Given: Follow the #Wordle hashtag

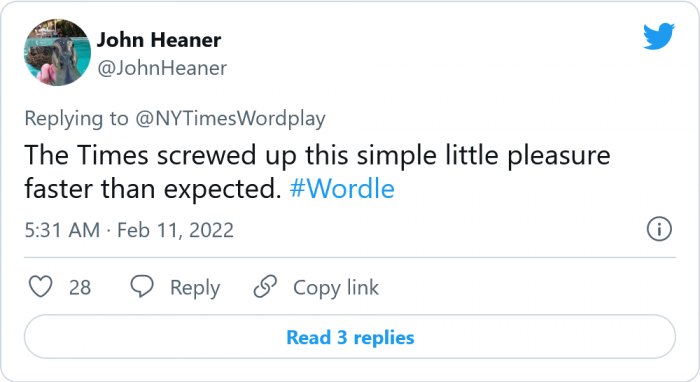Looking at the screenshot, I should click(342, 189).
